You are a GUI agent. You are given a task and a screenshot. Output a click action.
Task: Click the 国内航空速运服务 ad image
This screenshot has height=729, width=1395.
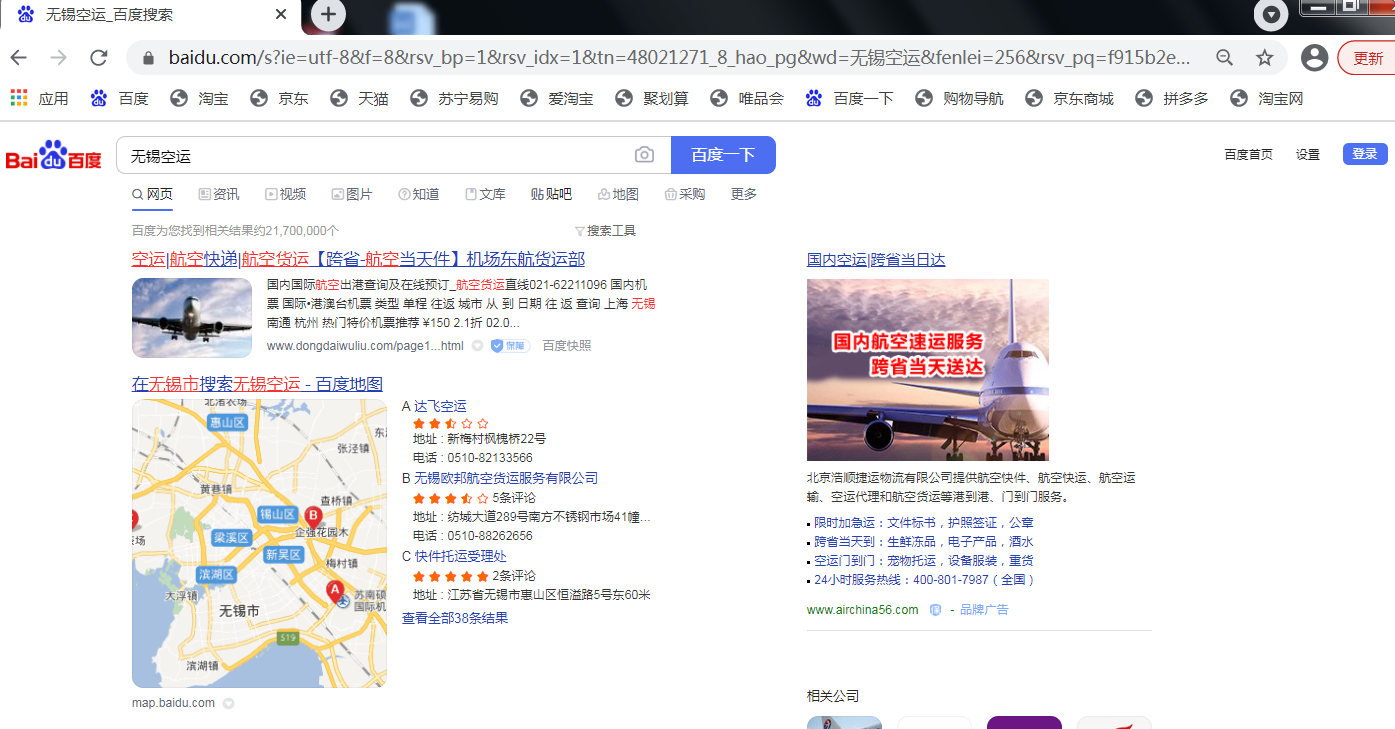coord(928,370)
